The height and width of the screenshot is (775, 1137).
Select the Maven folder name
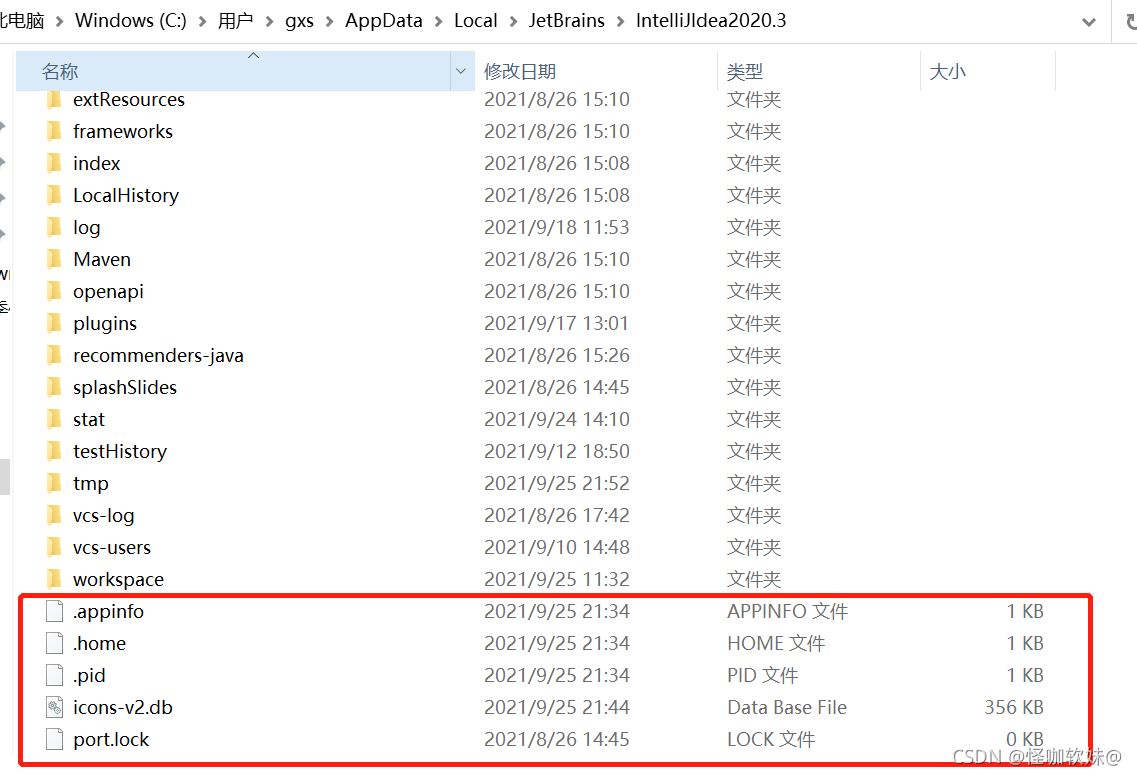[x=102, y=259]
